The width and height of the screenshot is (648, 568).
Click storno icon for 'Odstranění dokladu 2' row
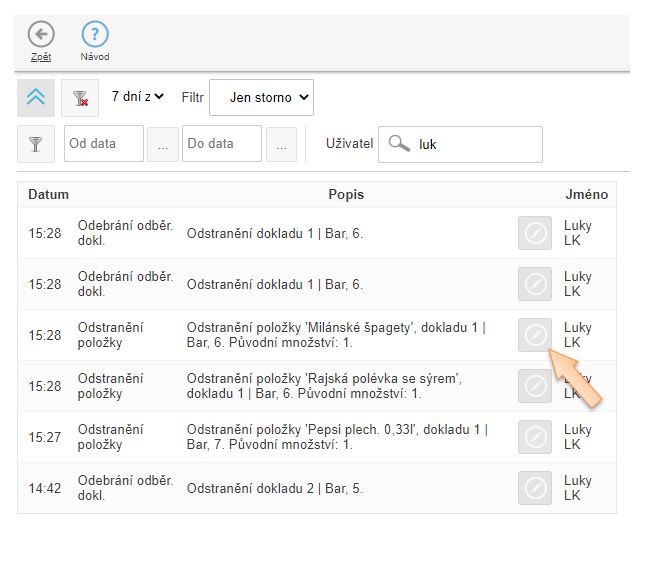tap(535, 488)
